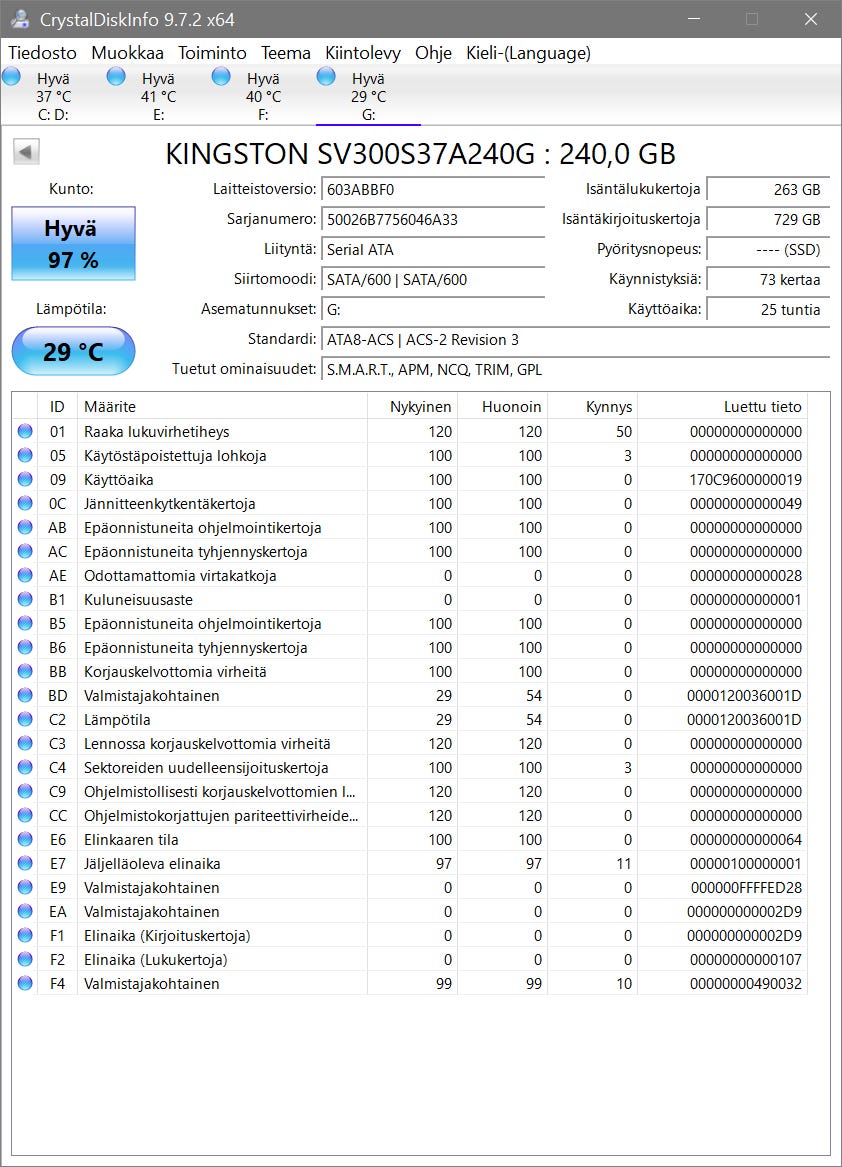Screen dimensions: 842x1167
Task: Select the E: drive status orb
Action: coord(116,76)
